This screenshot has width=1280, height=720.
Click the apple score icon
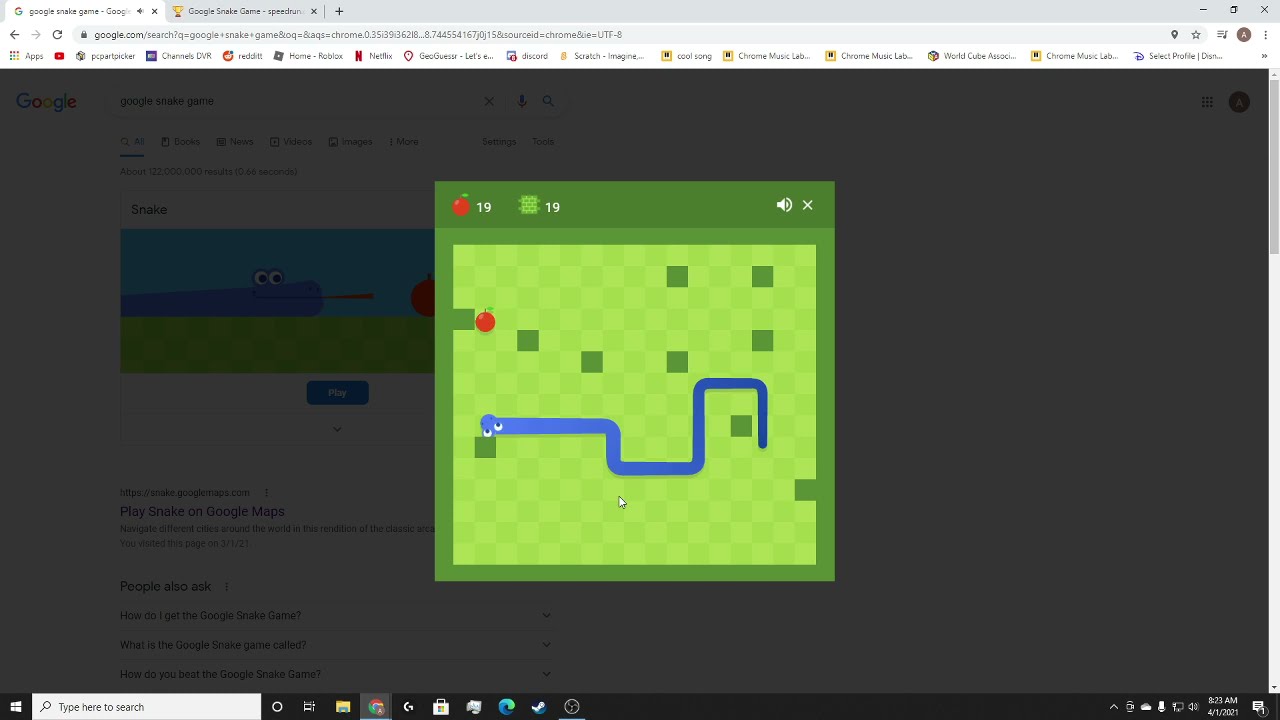pyautogui.click(x=461, y=206)
